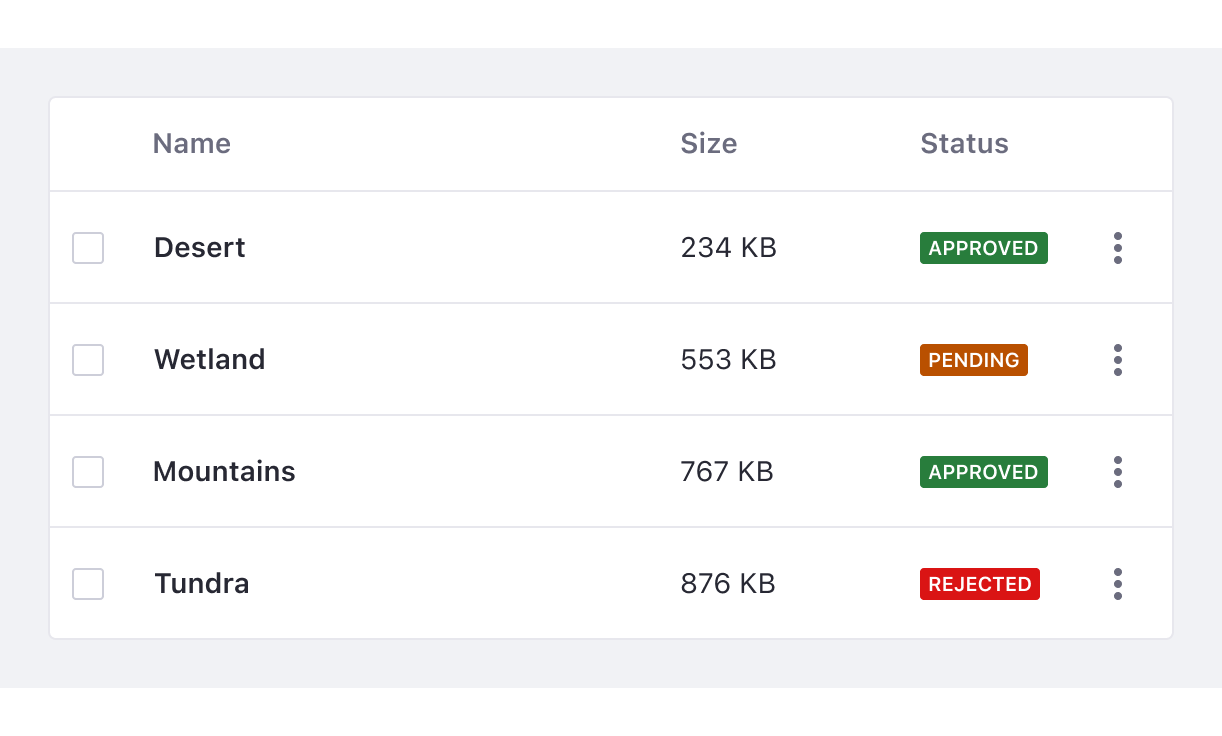The height and width of the screenshot is (736, 1222).
Task: Click the REJECTED badge for Tundra
Action: [979, 584]
